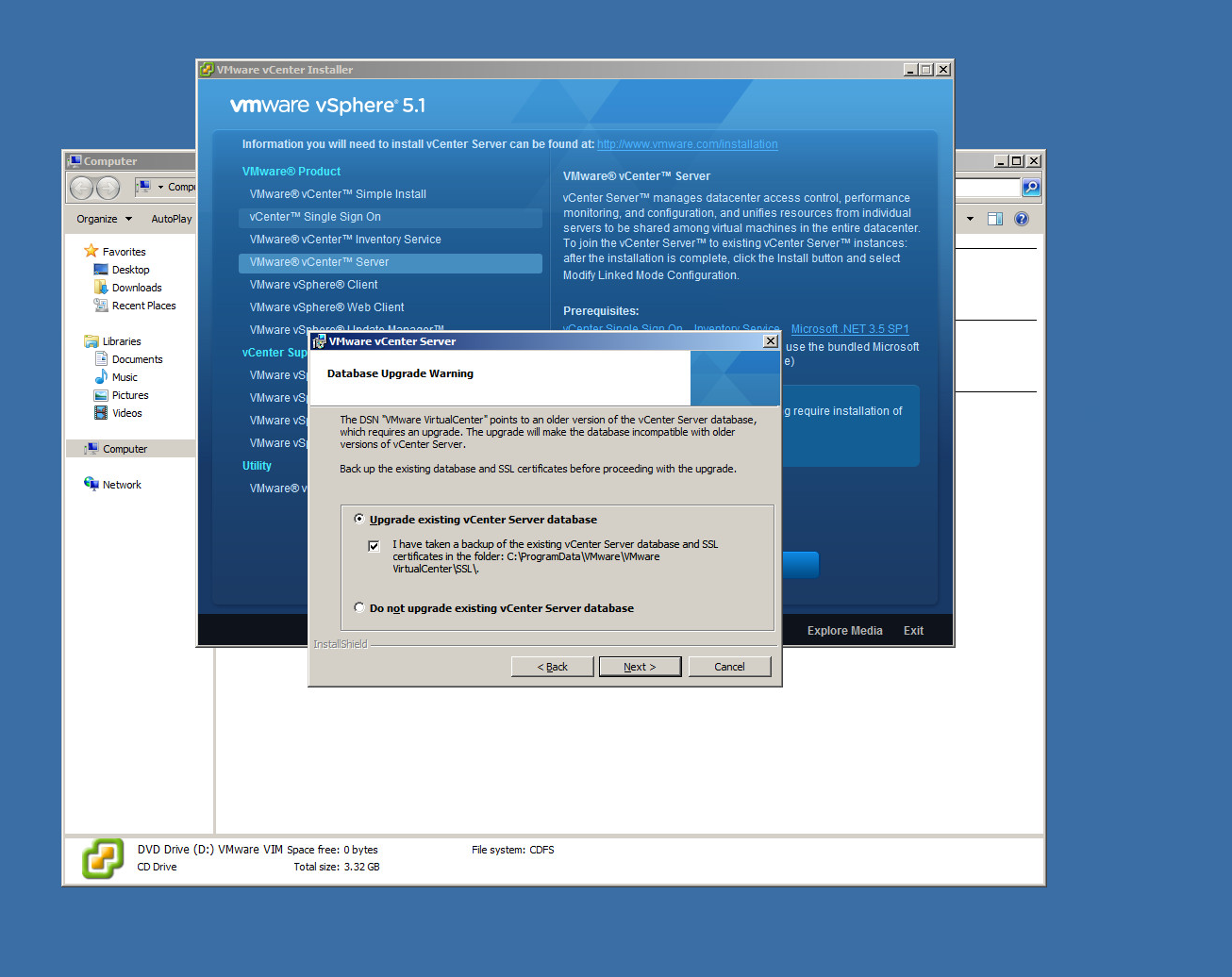Open the Organize dropdown menu
The width and height of the screenshot is (1232, 977).
tap(104, 219)
